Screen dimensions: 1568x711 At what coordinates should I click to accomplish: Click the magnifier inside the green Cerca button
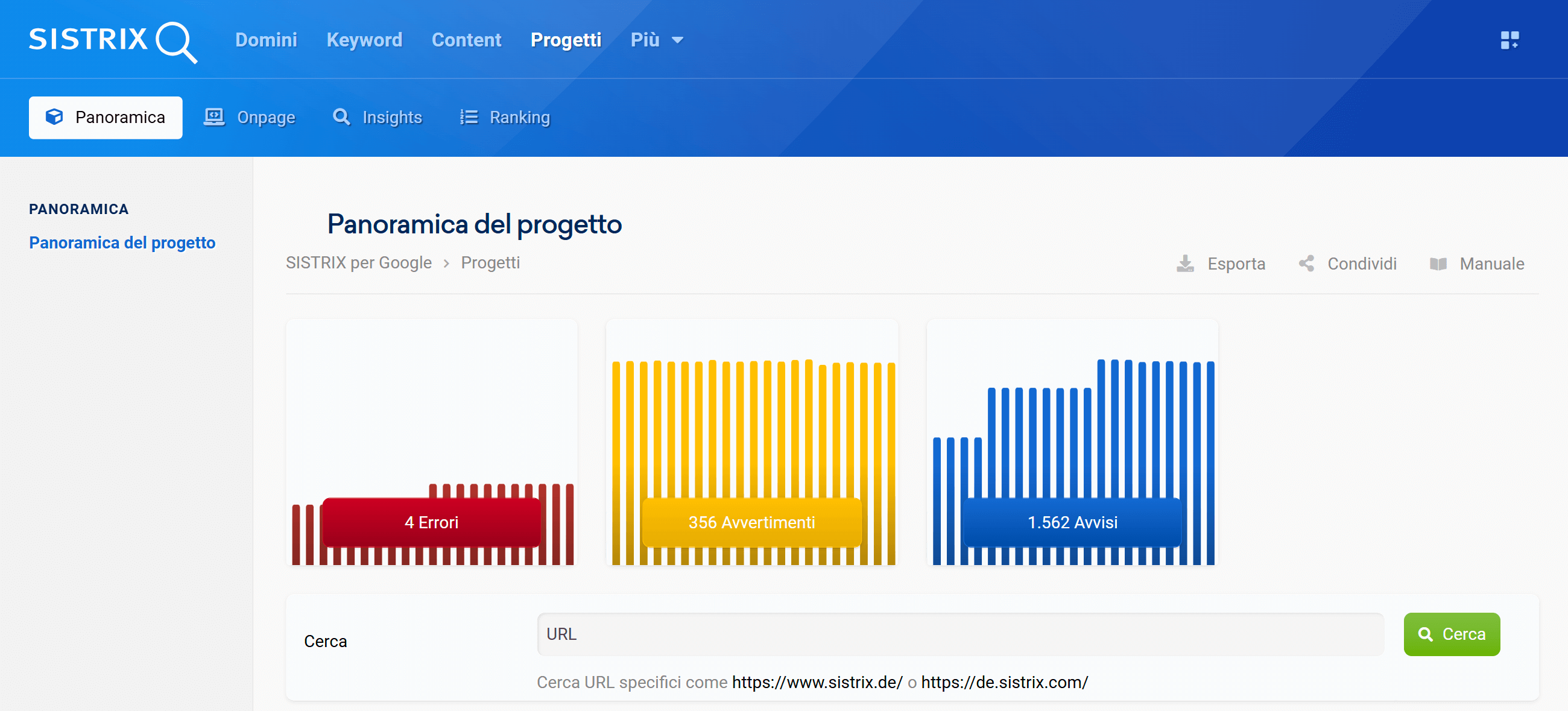pos(1425,634)
